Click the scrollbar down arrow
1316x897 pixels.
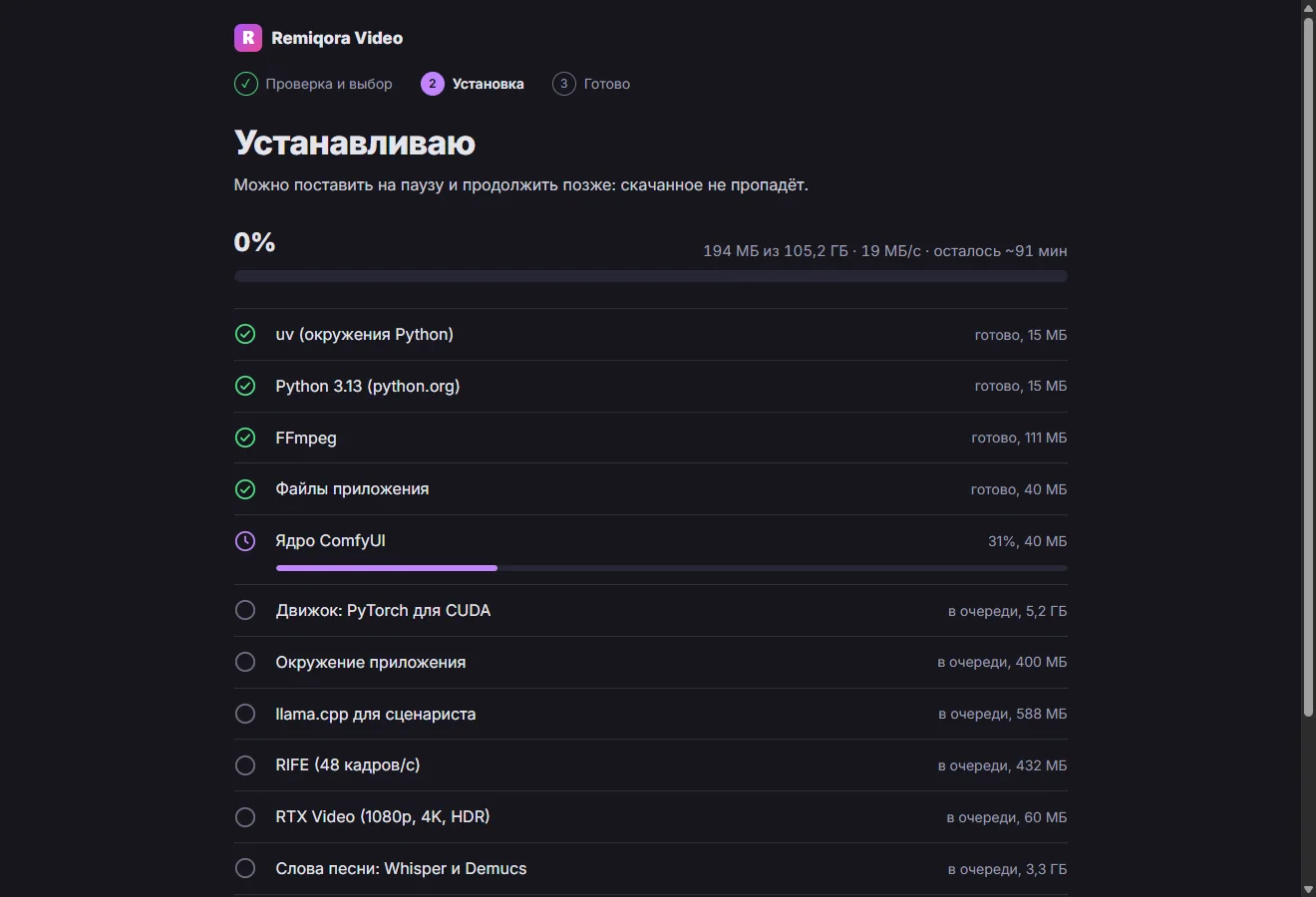click(x=1308, y=889)
